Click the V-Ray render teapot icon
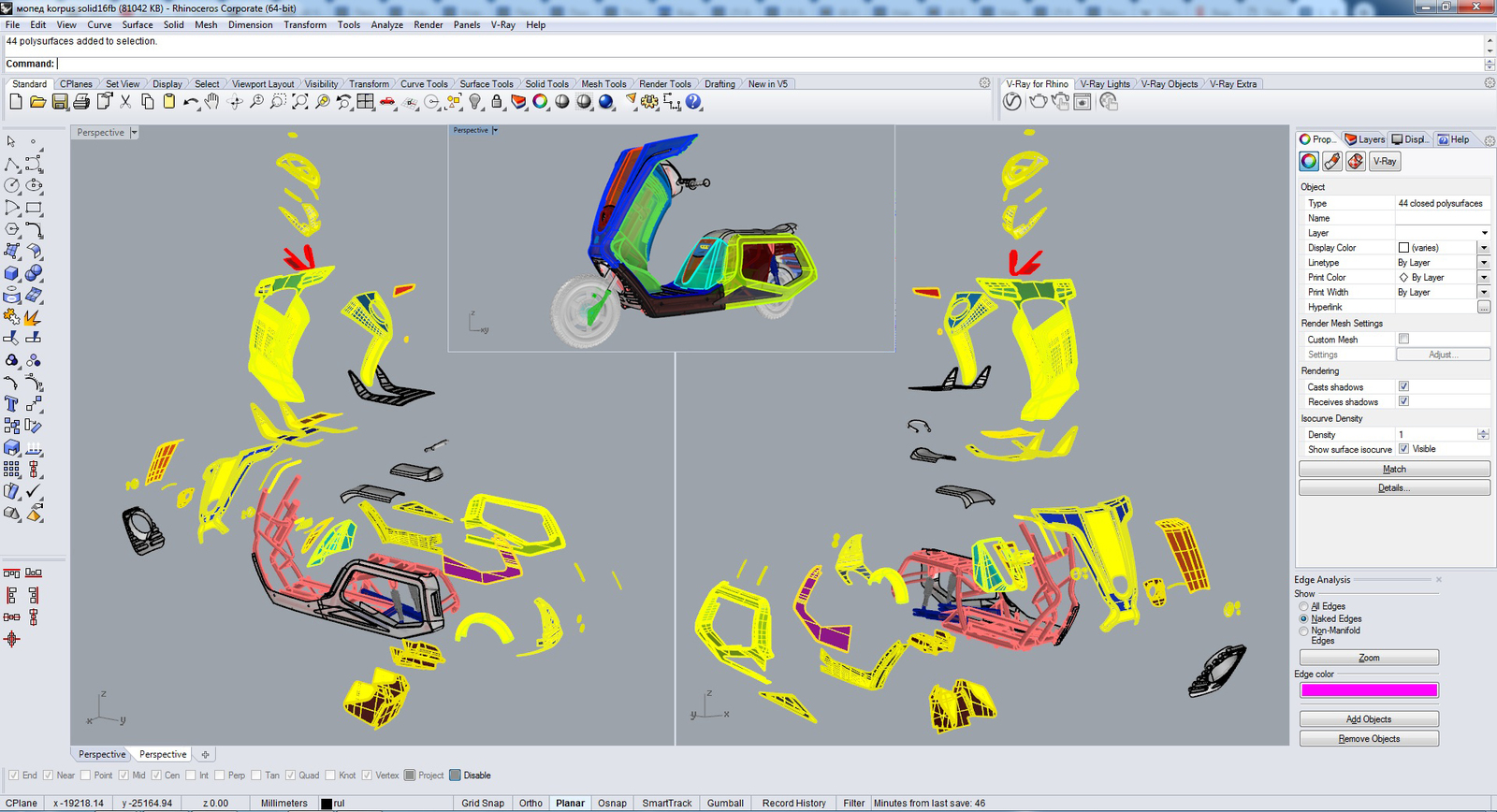 pos(1039,102)
